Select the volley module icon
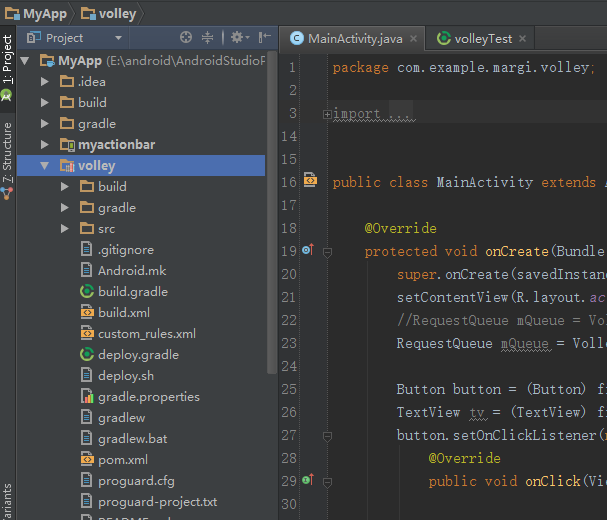 tap(67, 166)
